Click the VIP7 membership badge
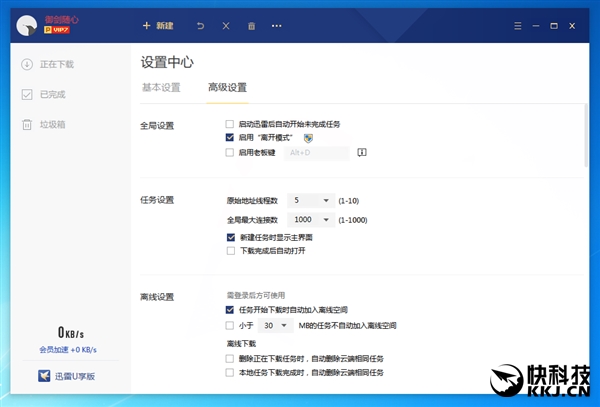 (x=57, y=30)
